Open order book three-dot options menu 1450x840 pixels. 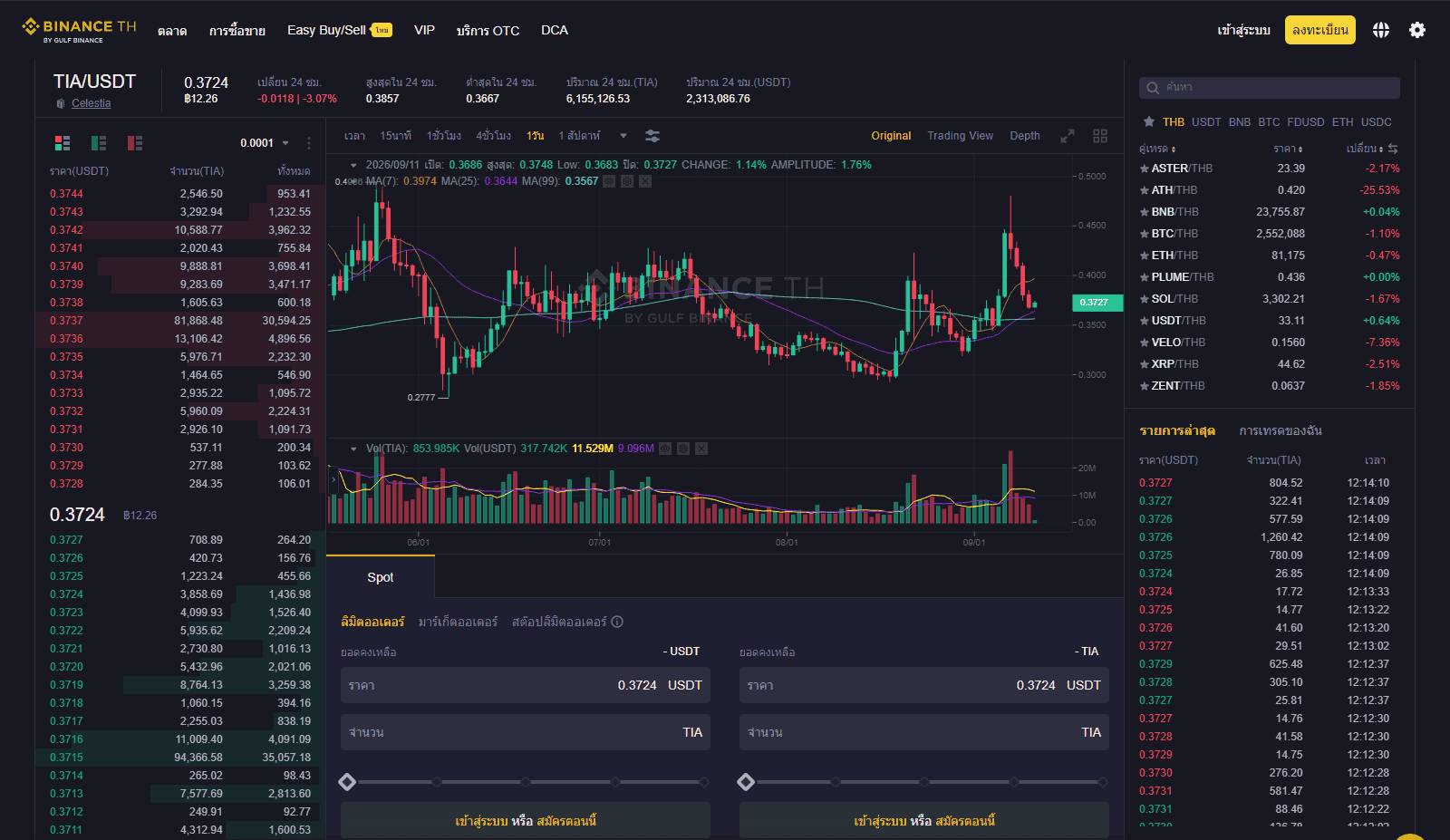309,143
